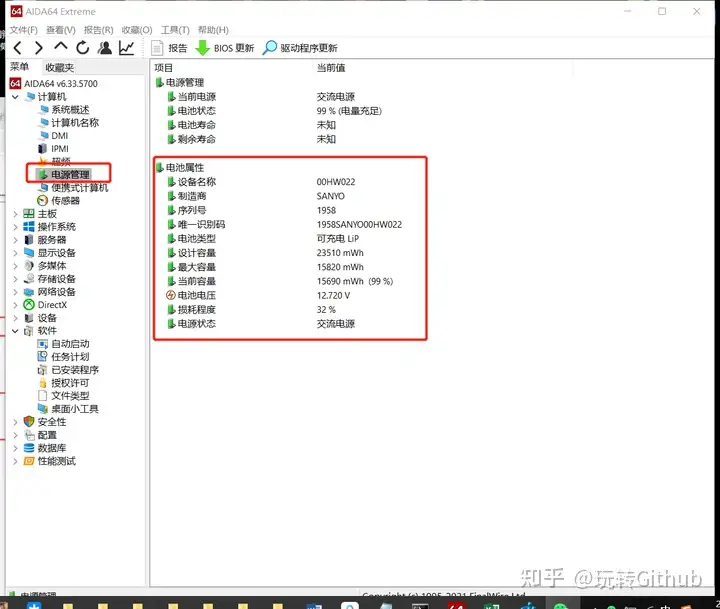The height and width of the screenshot is (609, 720).
Task: Select the 最大容量 row
Action: pos(265,267)
